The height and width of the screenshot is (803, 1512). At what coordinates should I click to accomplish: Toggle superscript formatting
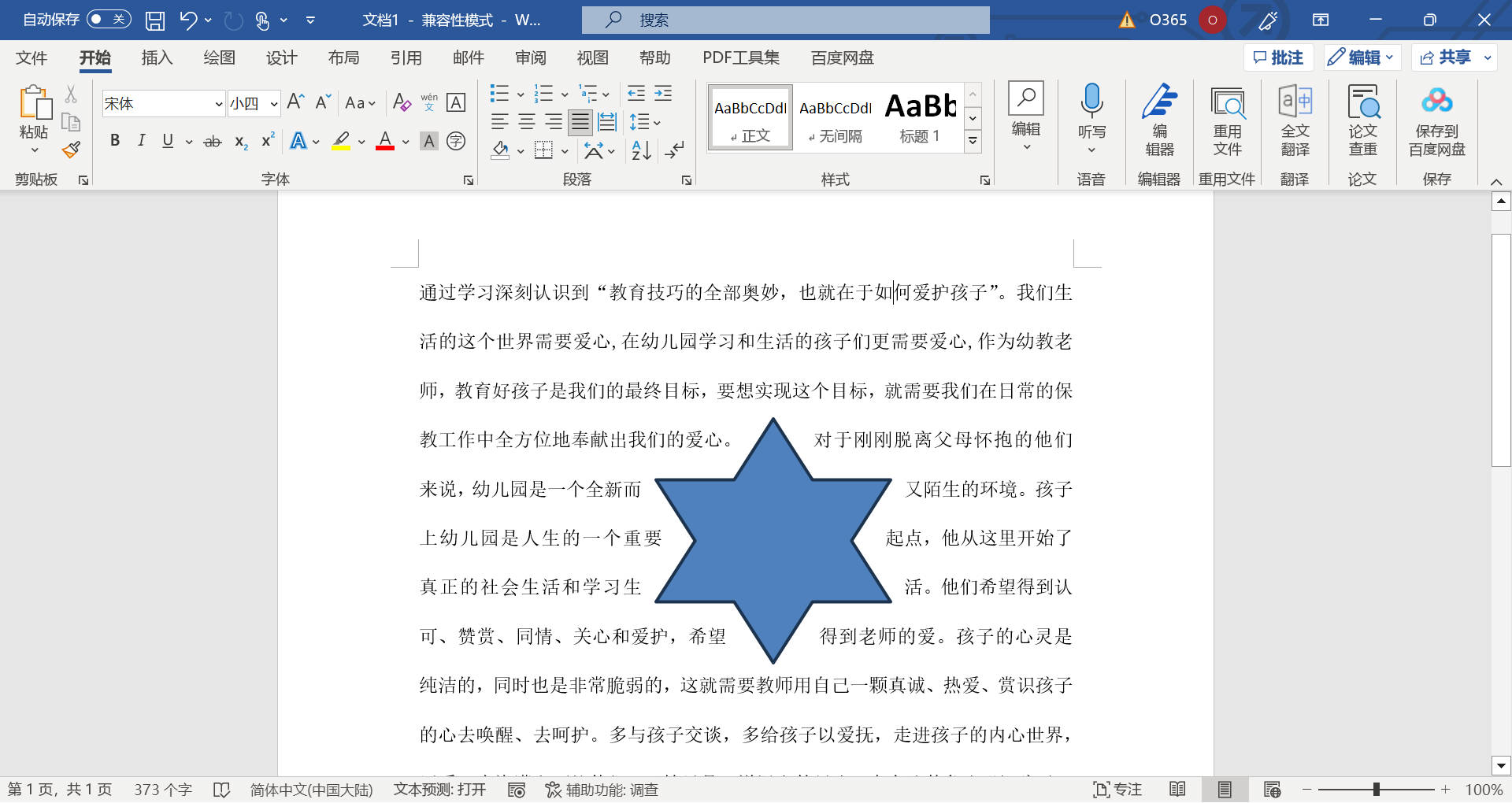pyautogui.click(x=268, y=141)
